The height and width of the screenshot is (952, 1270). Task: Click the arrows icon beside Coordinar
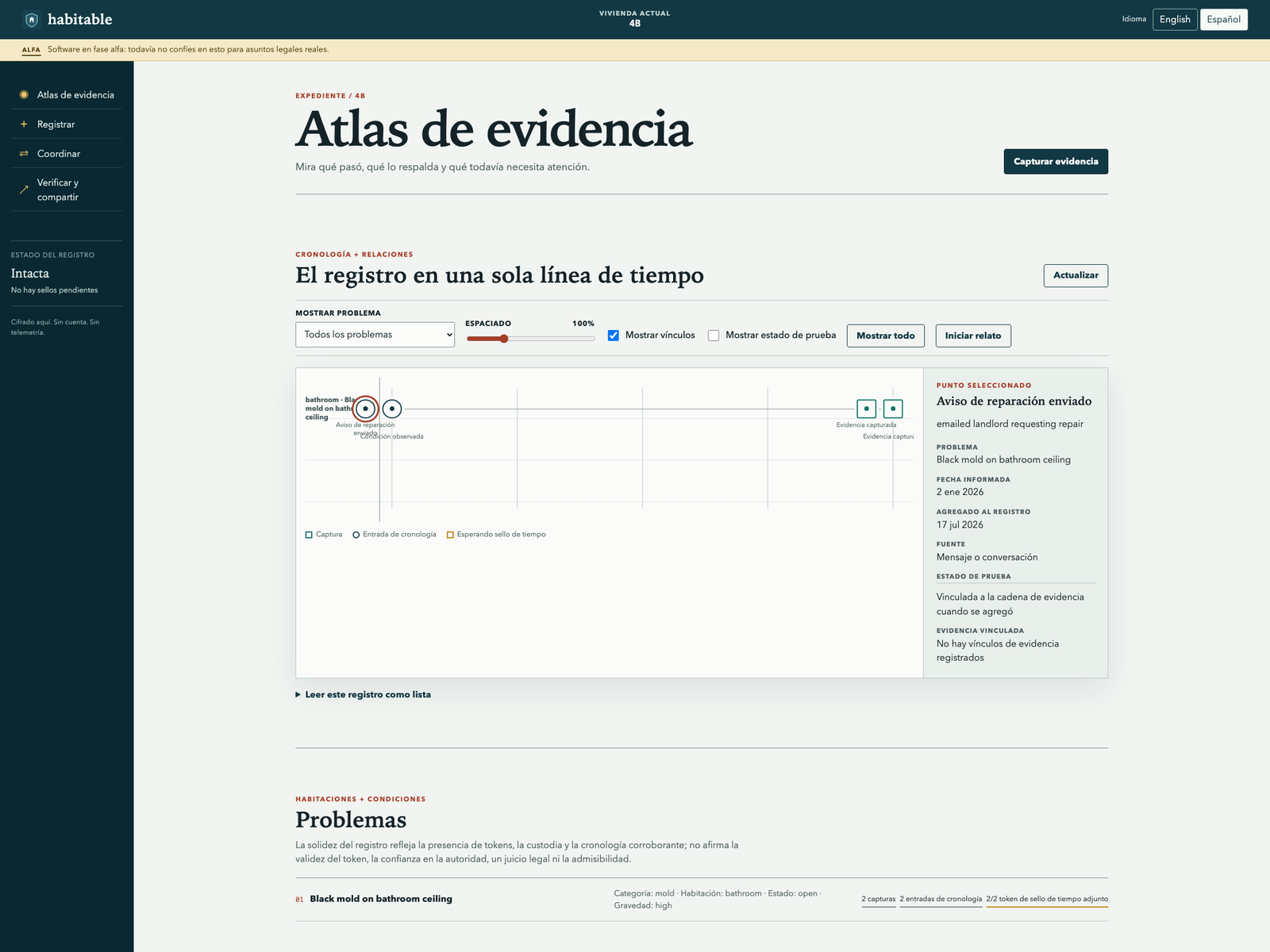(24, 153)
